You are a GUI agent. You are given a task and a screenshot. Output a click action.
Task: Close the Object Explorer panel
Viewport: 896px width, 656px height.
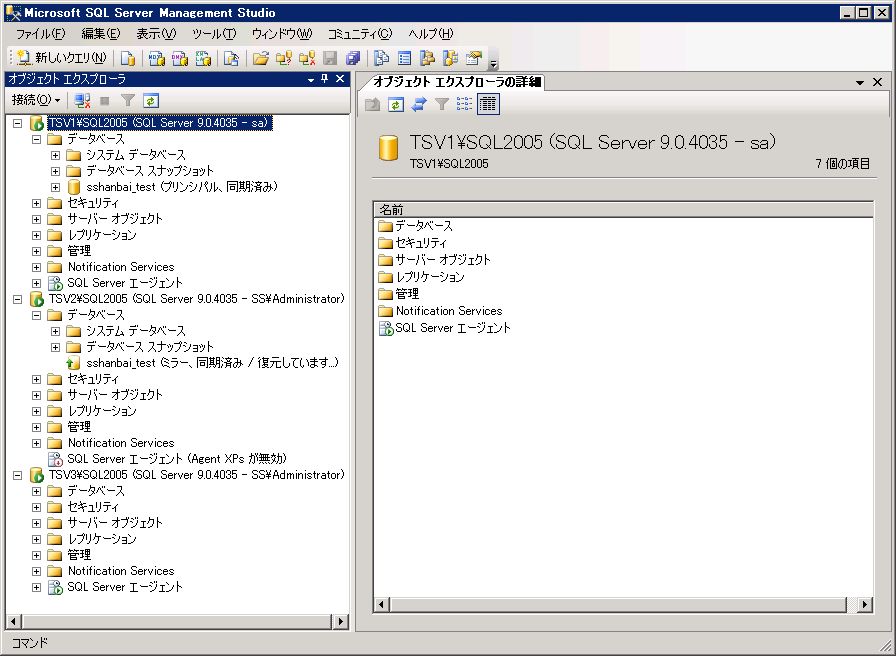coord(340,79)
